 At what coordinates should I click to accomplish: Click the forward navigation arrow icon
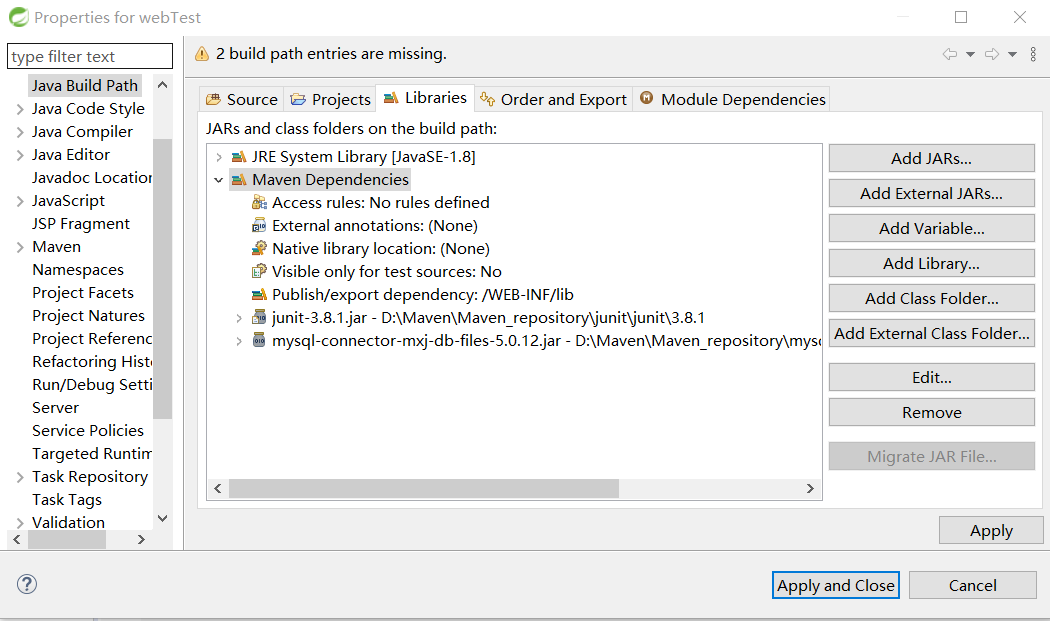click(x=992, y=54)
